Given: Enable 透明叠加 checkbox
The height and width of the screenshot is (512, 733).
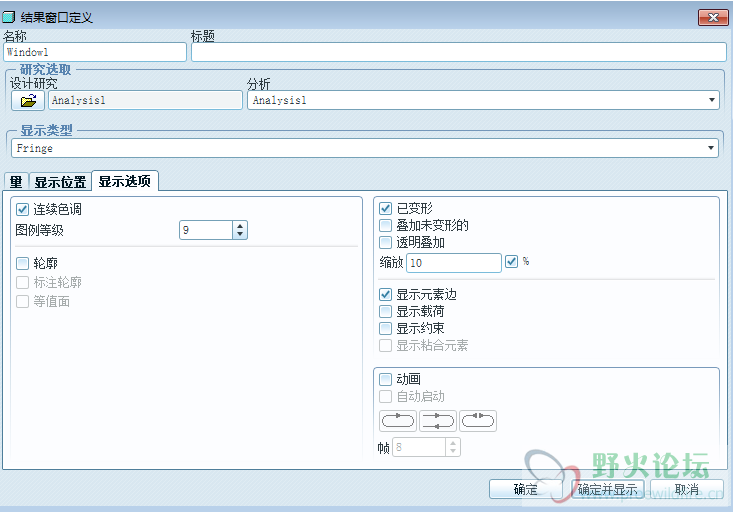Looking at the screenshot, I should pyautogui.click(x=385, y=242).
